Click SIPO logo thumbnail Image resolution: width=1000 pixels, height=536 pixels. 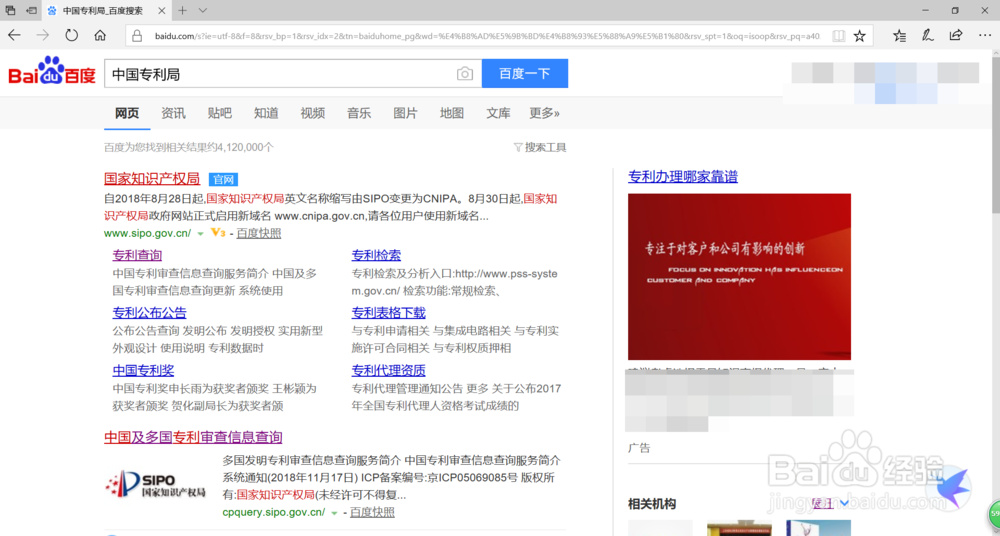(156, 485)
